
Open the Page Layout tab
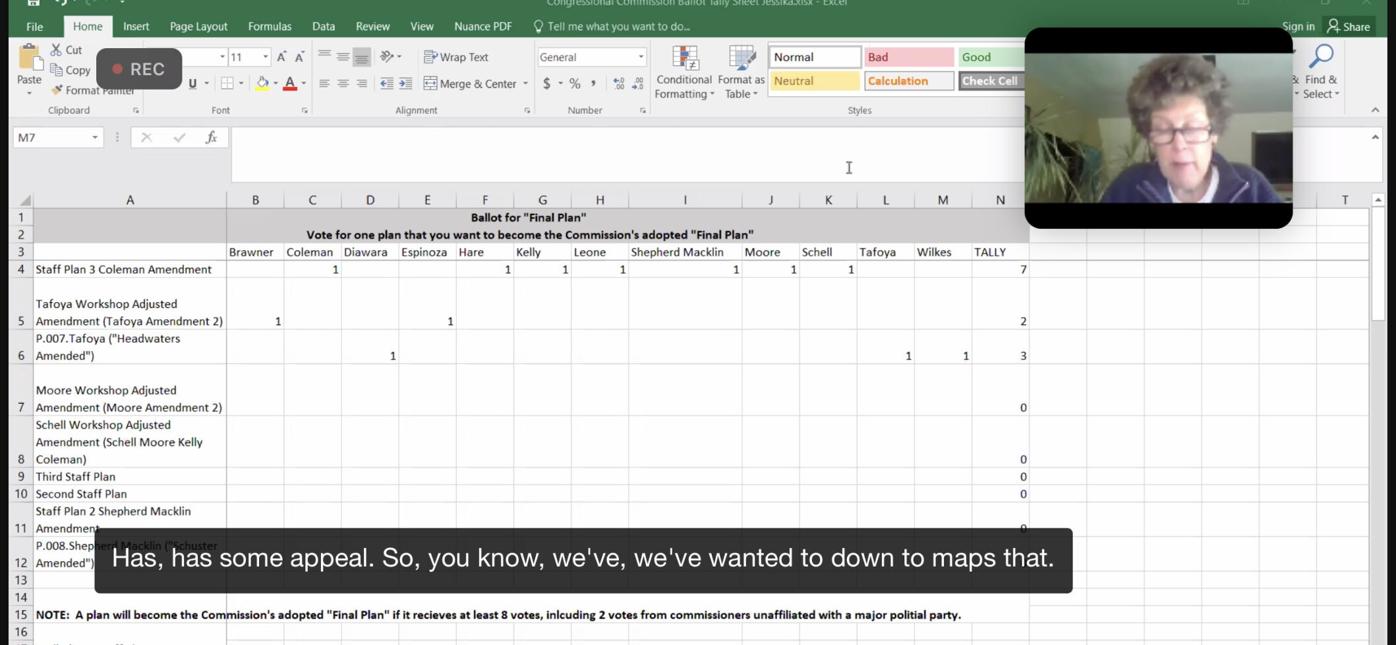coord(198,26)
